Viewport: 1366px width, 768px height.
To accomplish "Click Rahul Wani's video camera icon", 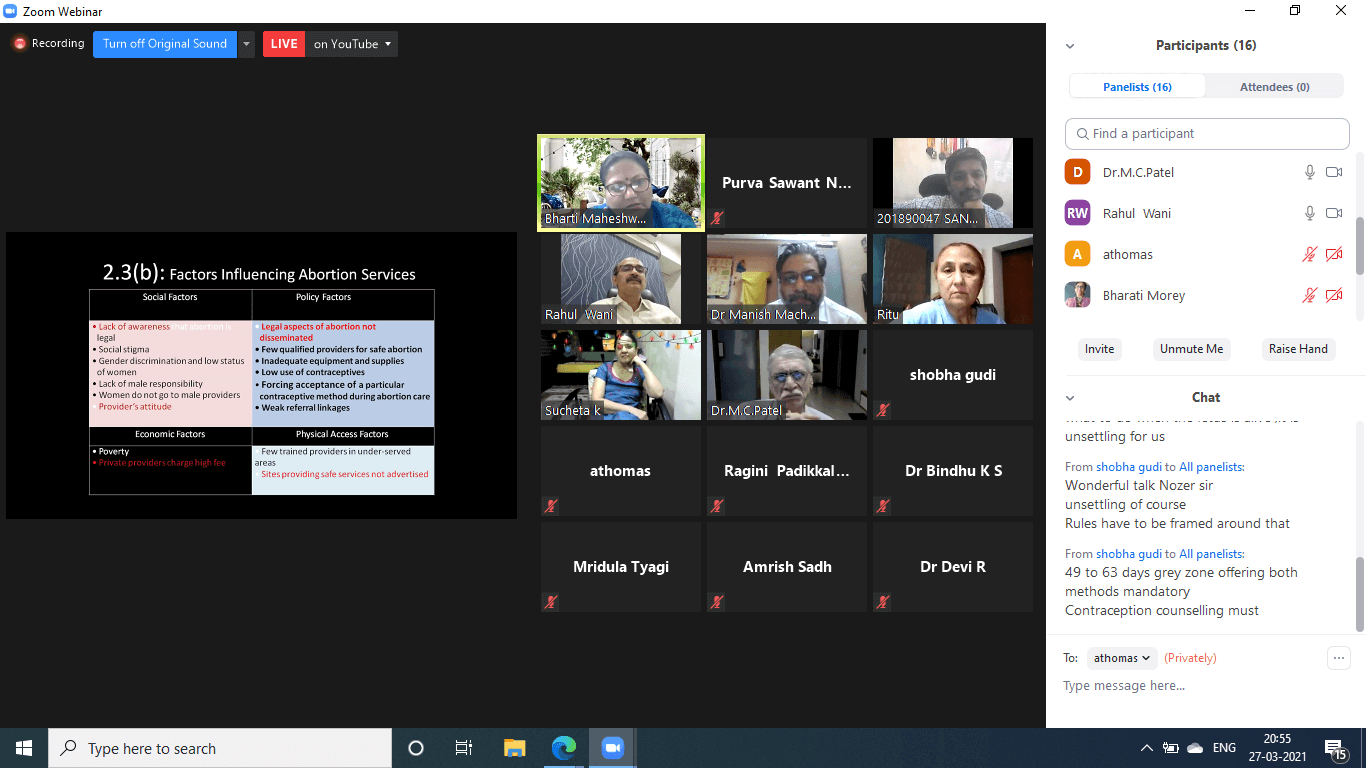I will (1333, 213).
